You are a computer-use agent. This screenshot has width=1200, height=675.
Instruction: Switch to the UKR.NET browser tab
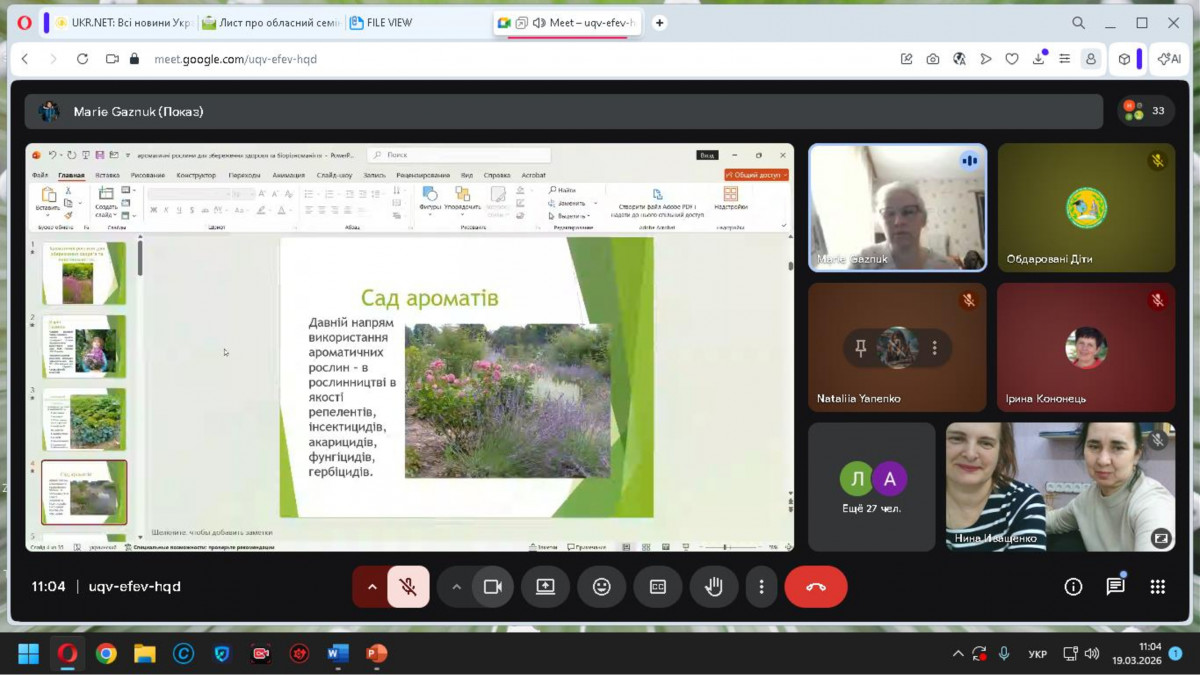click(120, 23)
